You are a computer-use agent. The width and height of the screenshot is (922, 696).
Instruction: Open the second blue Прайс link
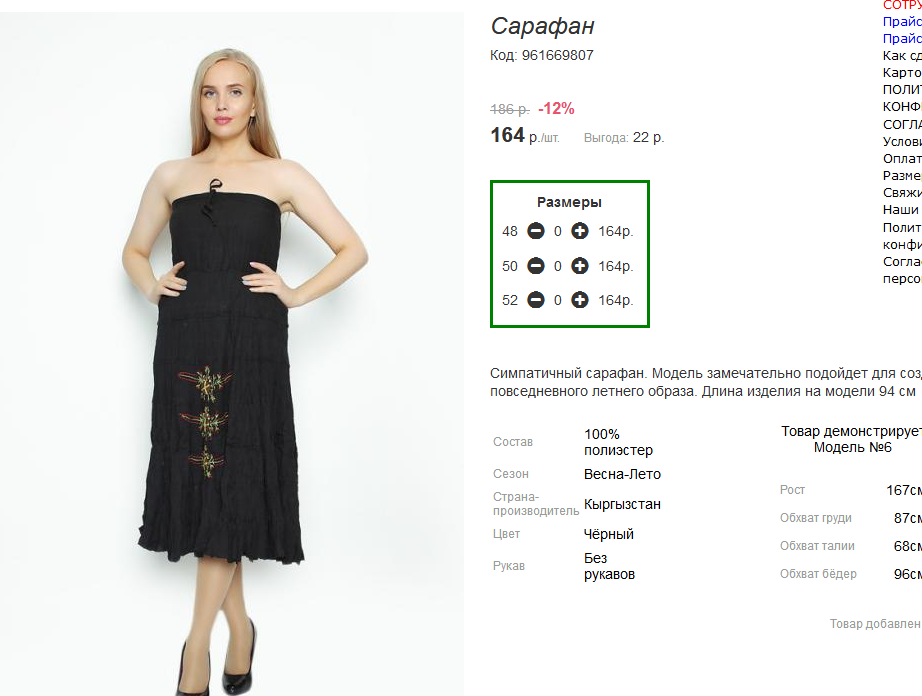coord(902,39)
